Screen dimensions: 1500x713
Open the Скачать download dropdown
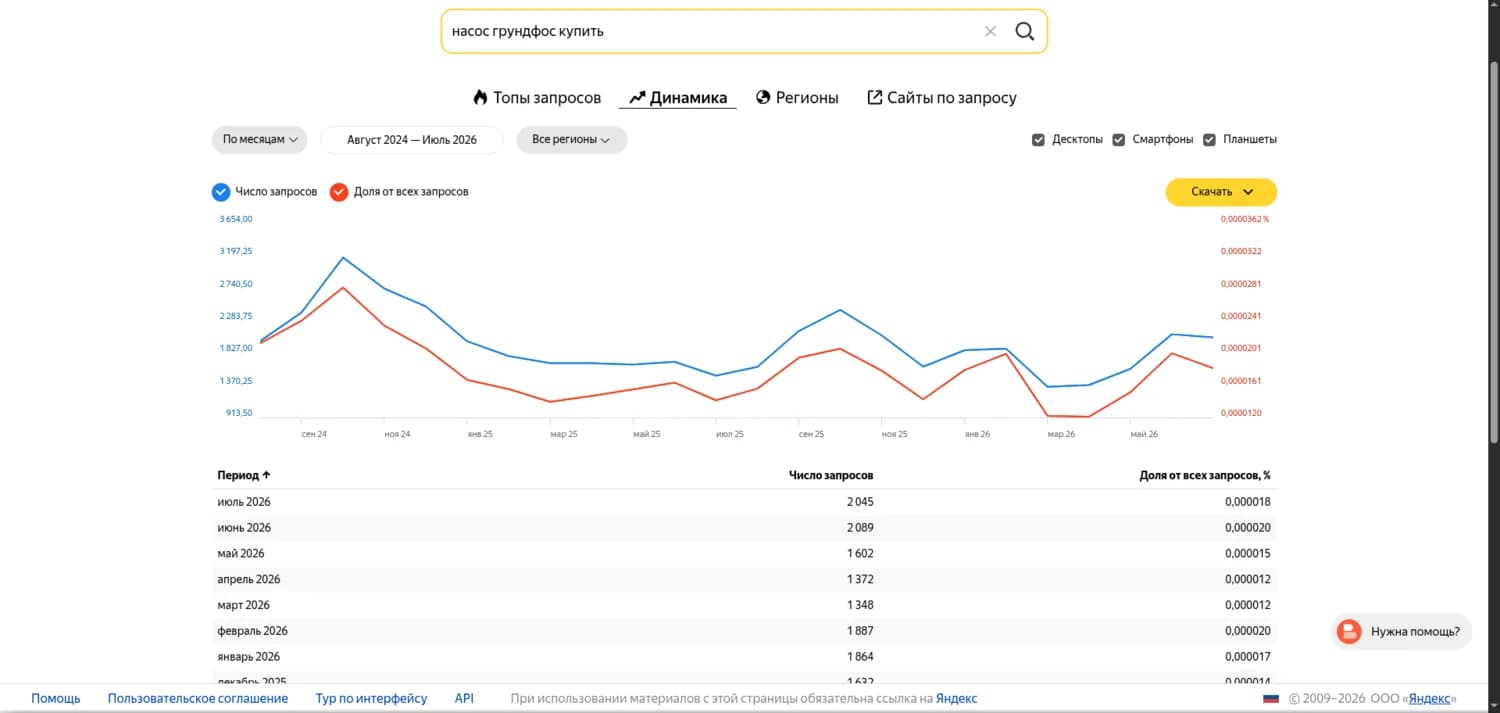[x=1221, y=192]
